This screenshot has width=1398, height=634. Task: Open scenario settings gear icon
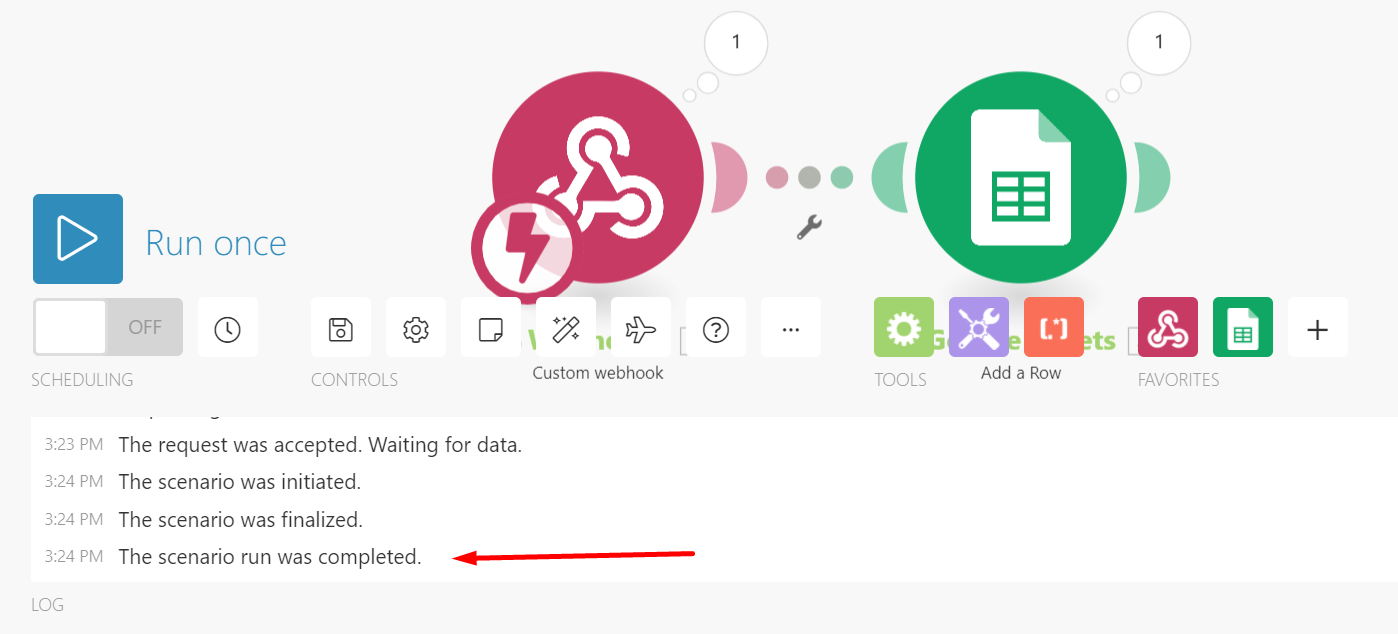416,327
